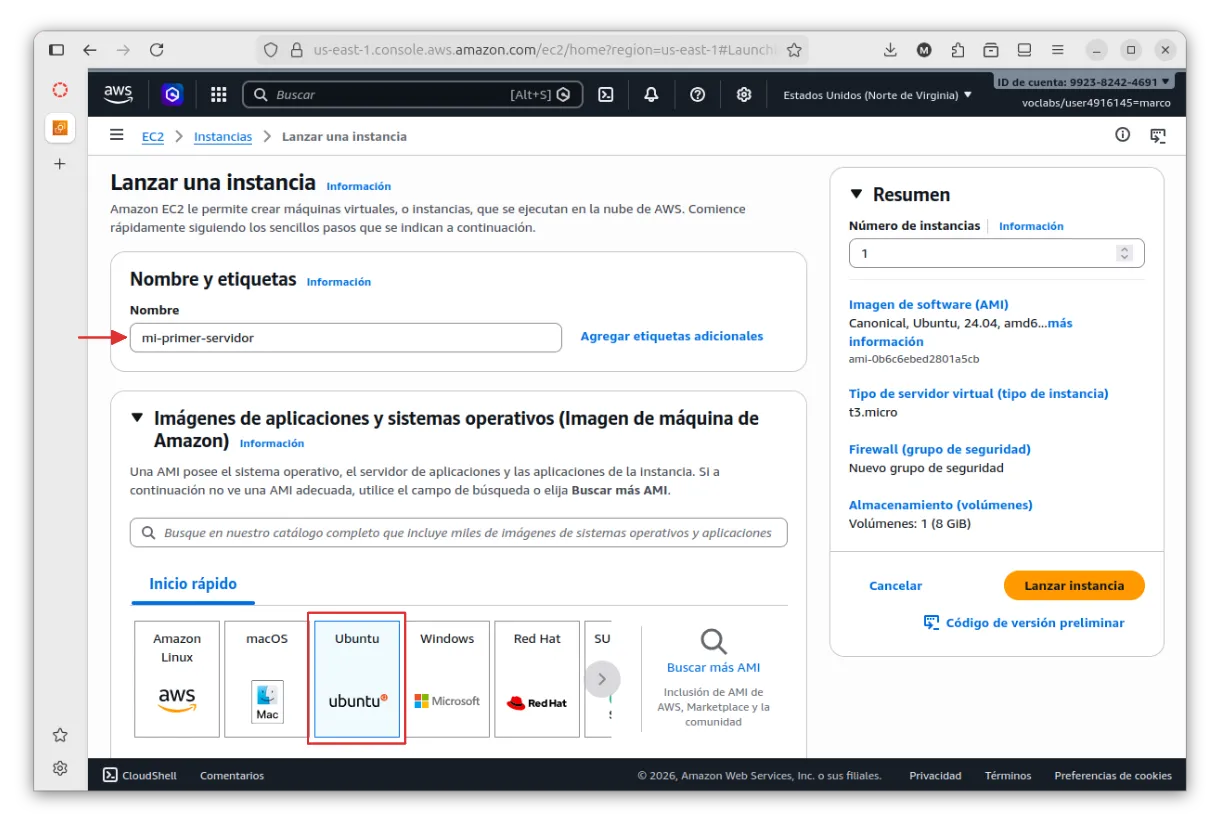Open the notifications bell
The image size is (1220, 827).
pos(651,95)
